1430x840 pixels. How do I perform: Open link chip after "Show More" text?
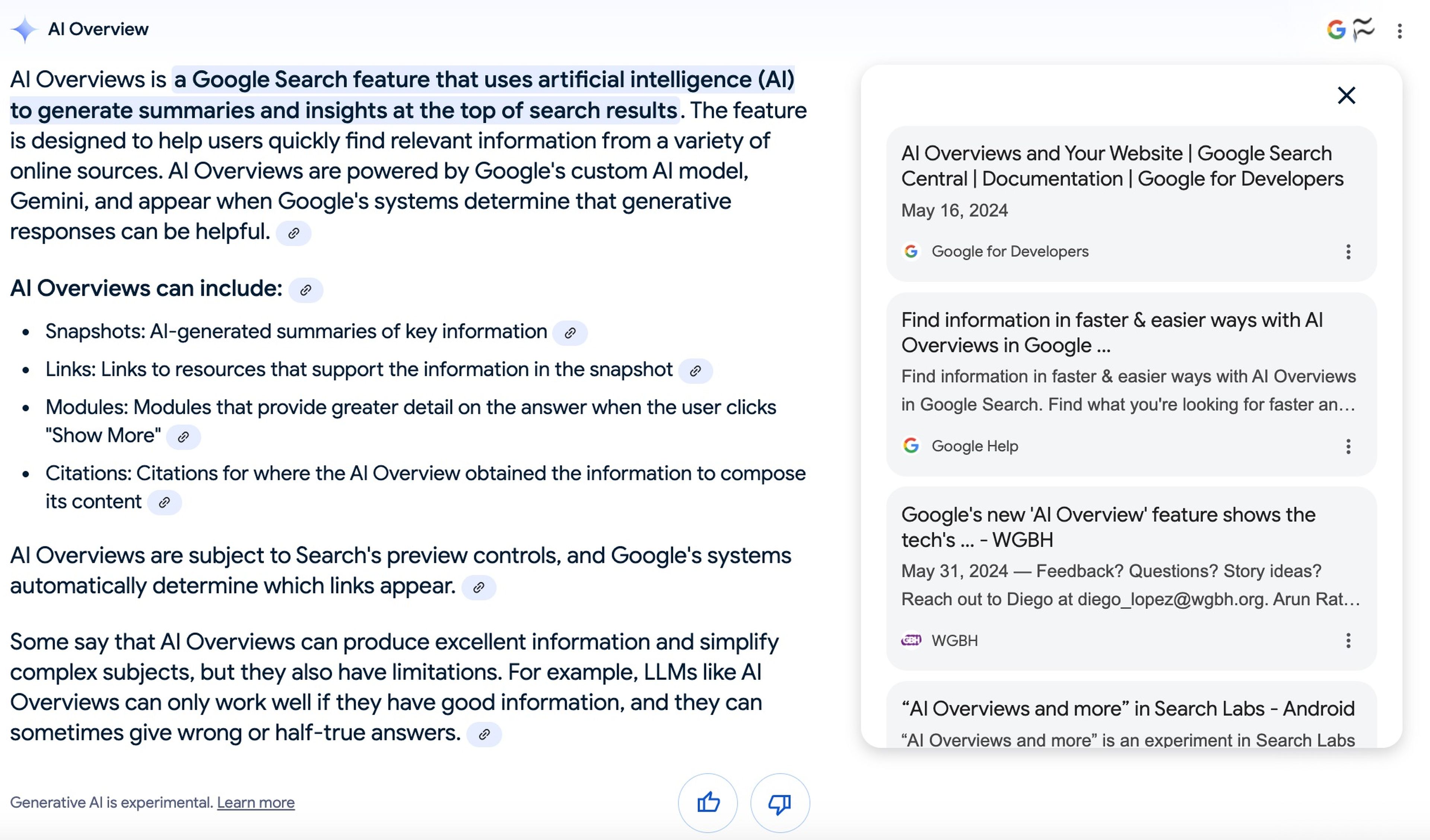183,437
